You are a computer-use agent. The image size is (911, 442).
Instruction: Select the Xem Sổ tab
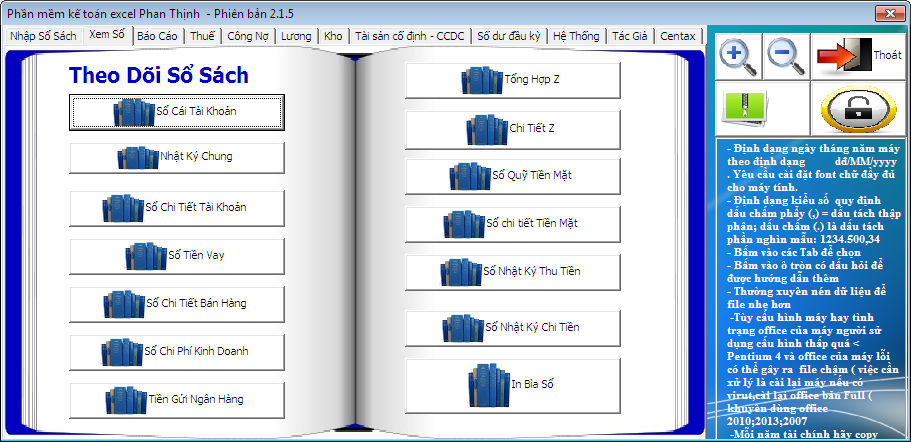(x=107, y=35)
